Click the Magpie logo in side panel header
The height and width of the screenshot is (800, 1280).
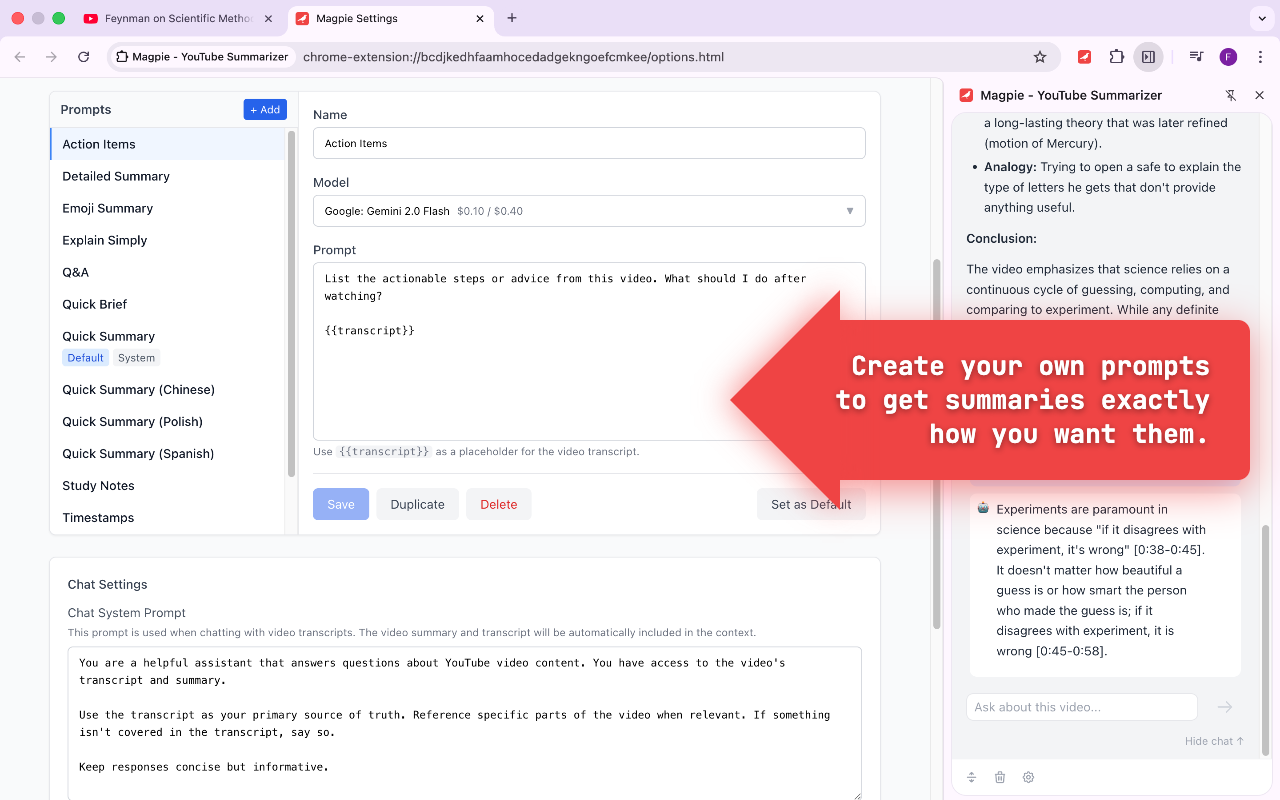(966, 95)
